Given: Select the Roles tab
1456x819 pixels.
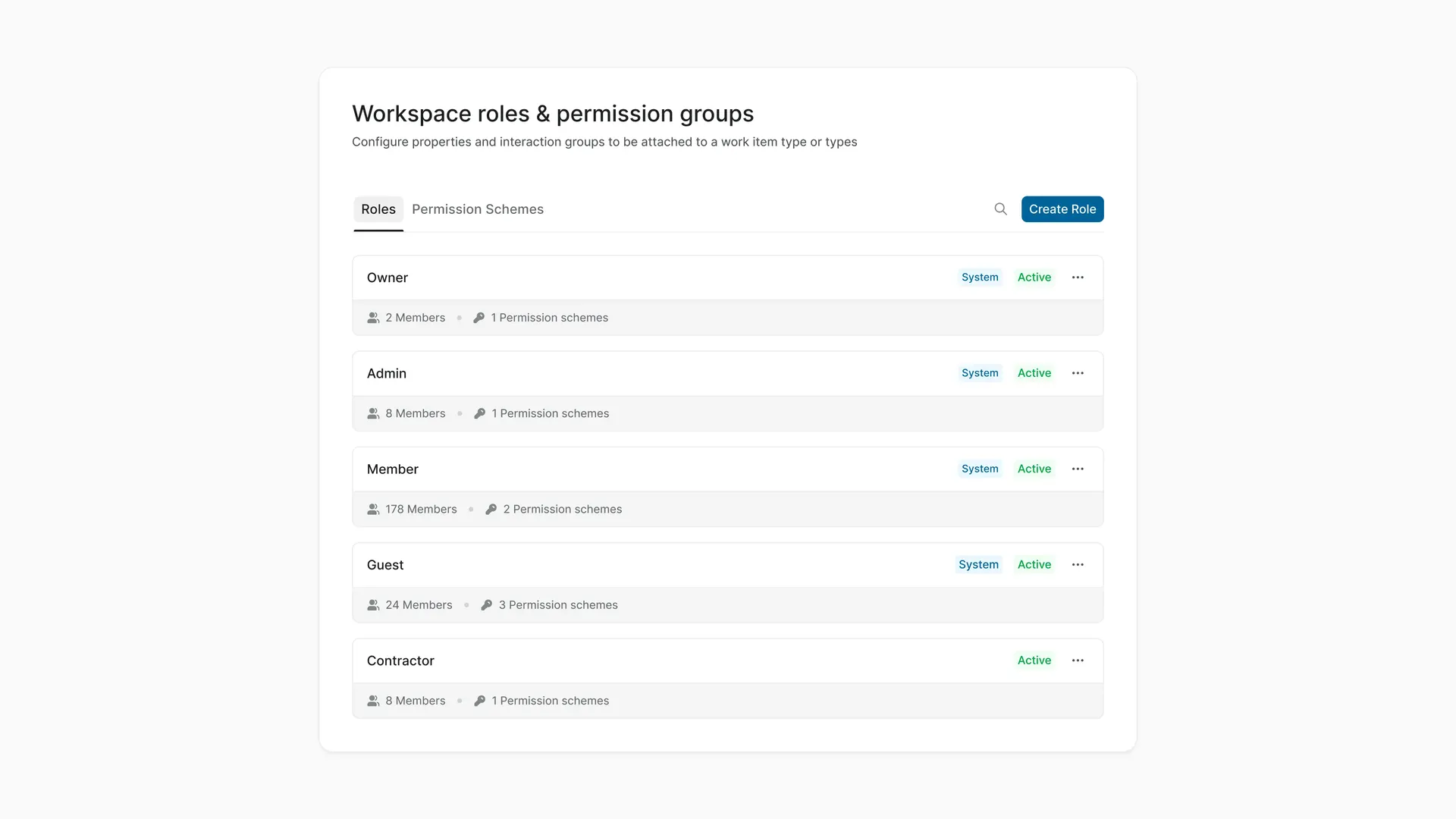Looking at the screenshot, I should click(378, 209).
